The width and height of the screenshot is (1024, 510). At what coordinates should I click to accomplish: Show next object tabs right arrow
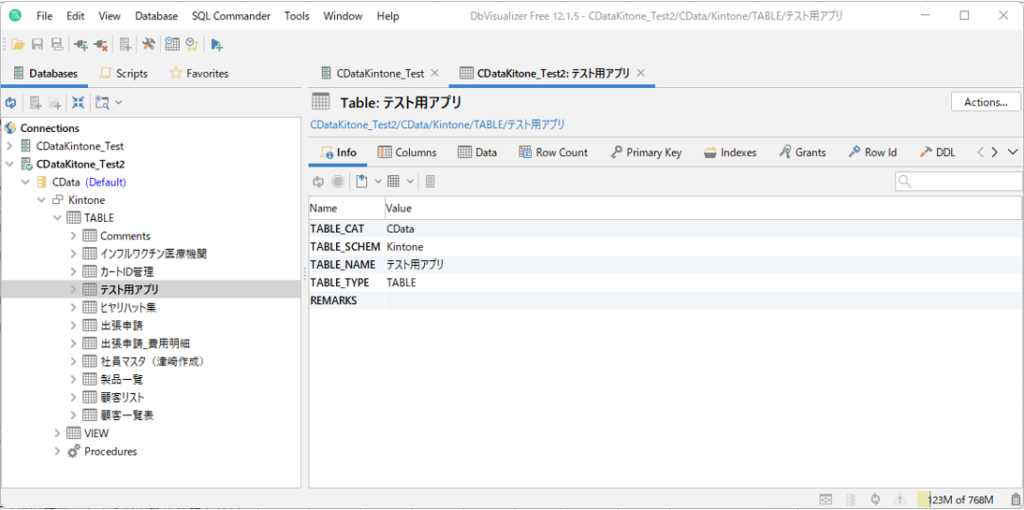pyautogui.click(x=995, y=152)
